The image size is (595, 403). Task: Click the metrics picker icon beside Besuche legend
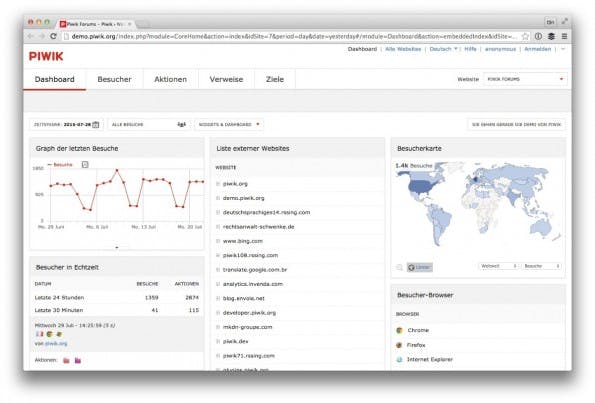coord(85,164)
